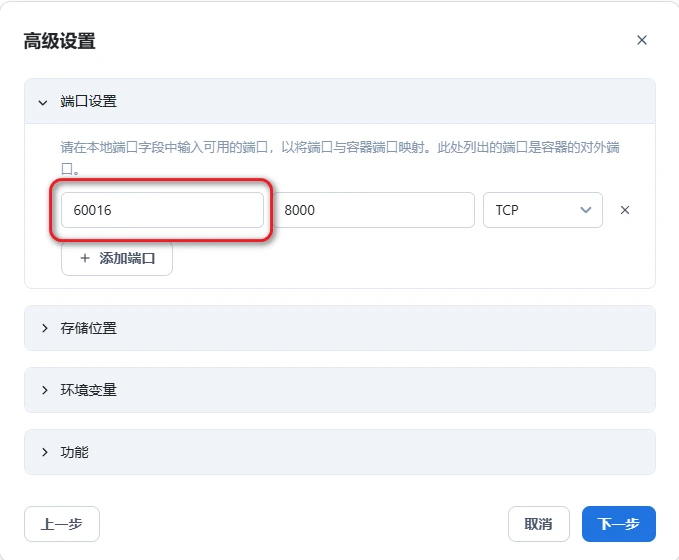Expand the 环境变量 section chevron
Viewport: 679px width, 560px height.
pyautogui.click(x=44, y=390)
